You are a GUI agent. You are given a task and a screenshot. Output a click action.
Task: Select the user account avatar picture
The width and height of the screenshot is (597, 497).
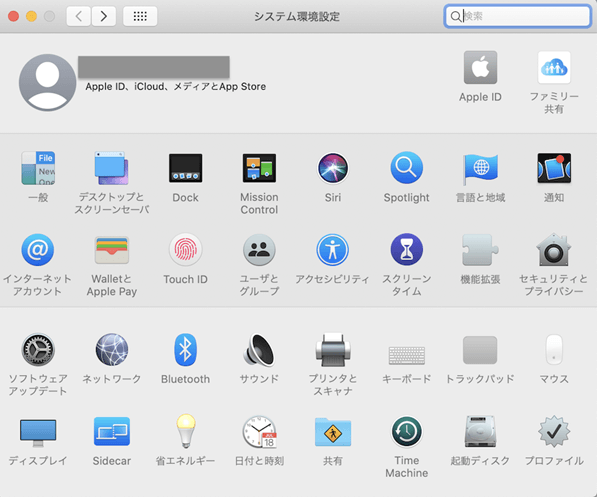pyautogui.click(x=48, y=83)
